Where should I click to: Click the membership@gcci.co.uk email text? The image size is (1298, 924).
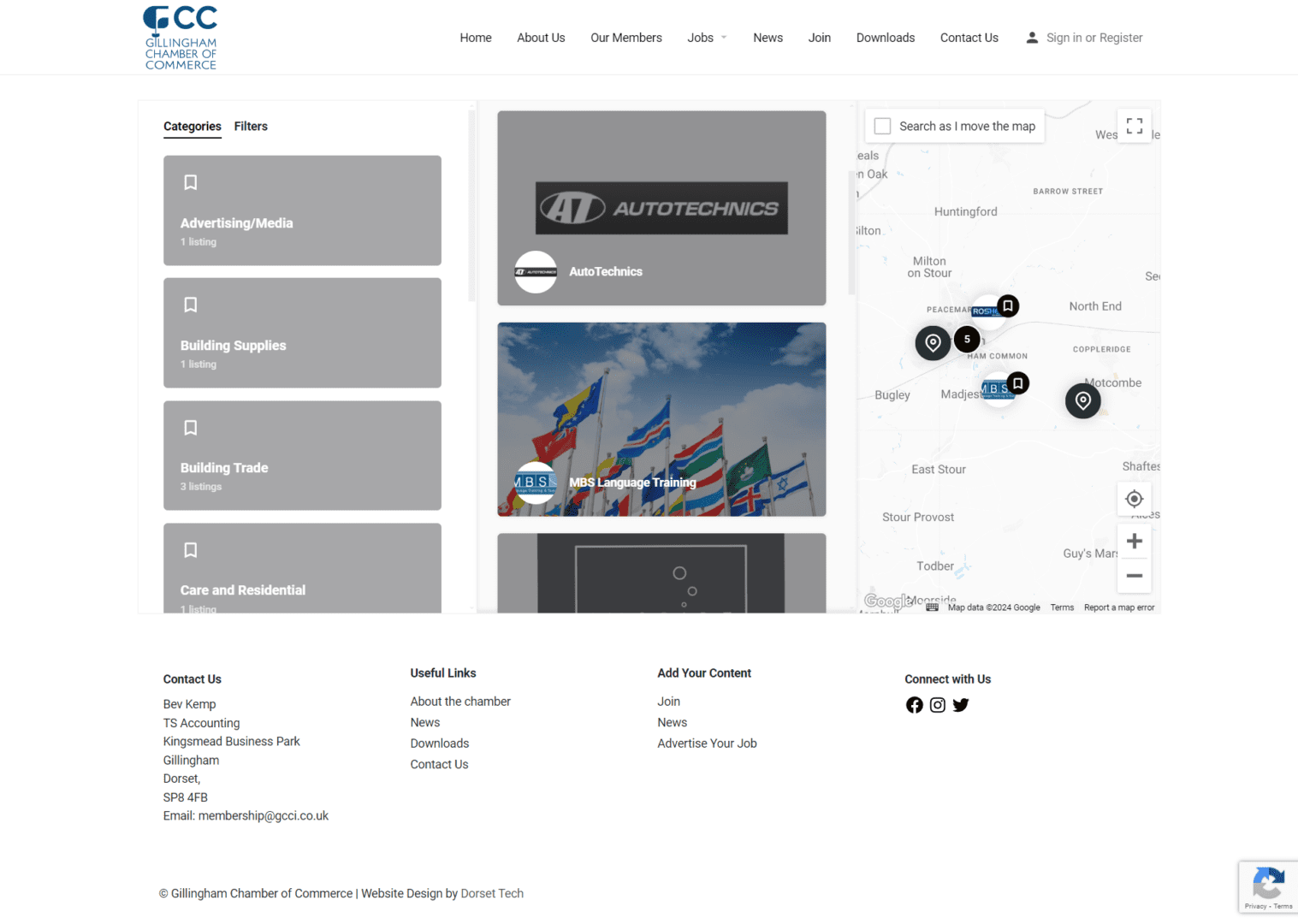pyautogui.click(x=264, y=816)
